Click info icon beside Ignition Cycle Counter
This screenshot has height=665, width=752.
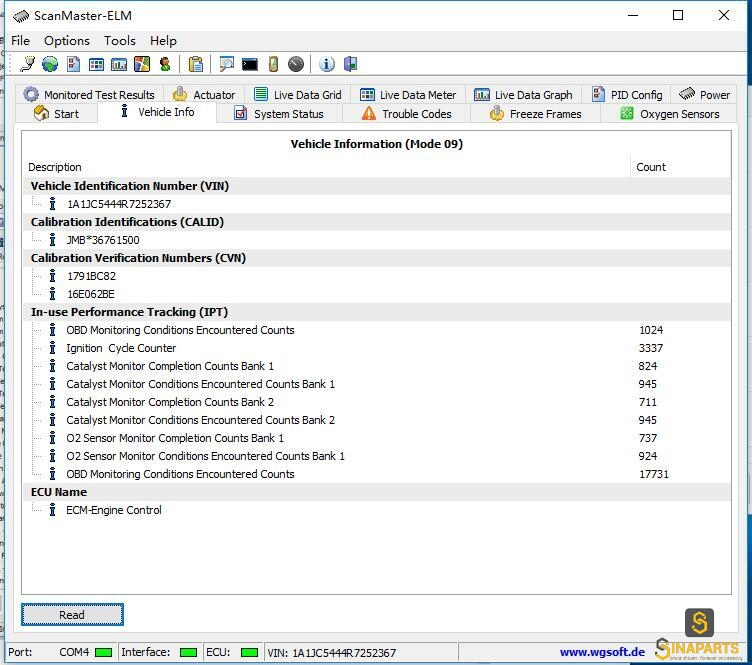[x=52, y=348]
